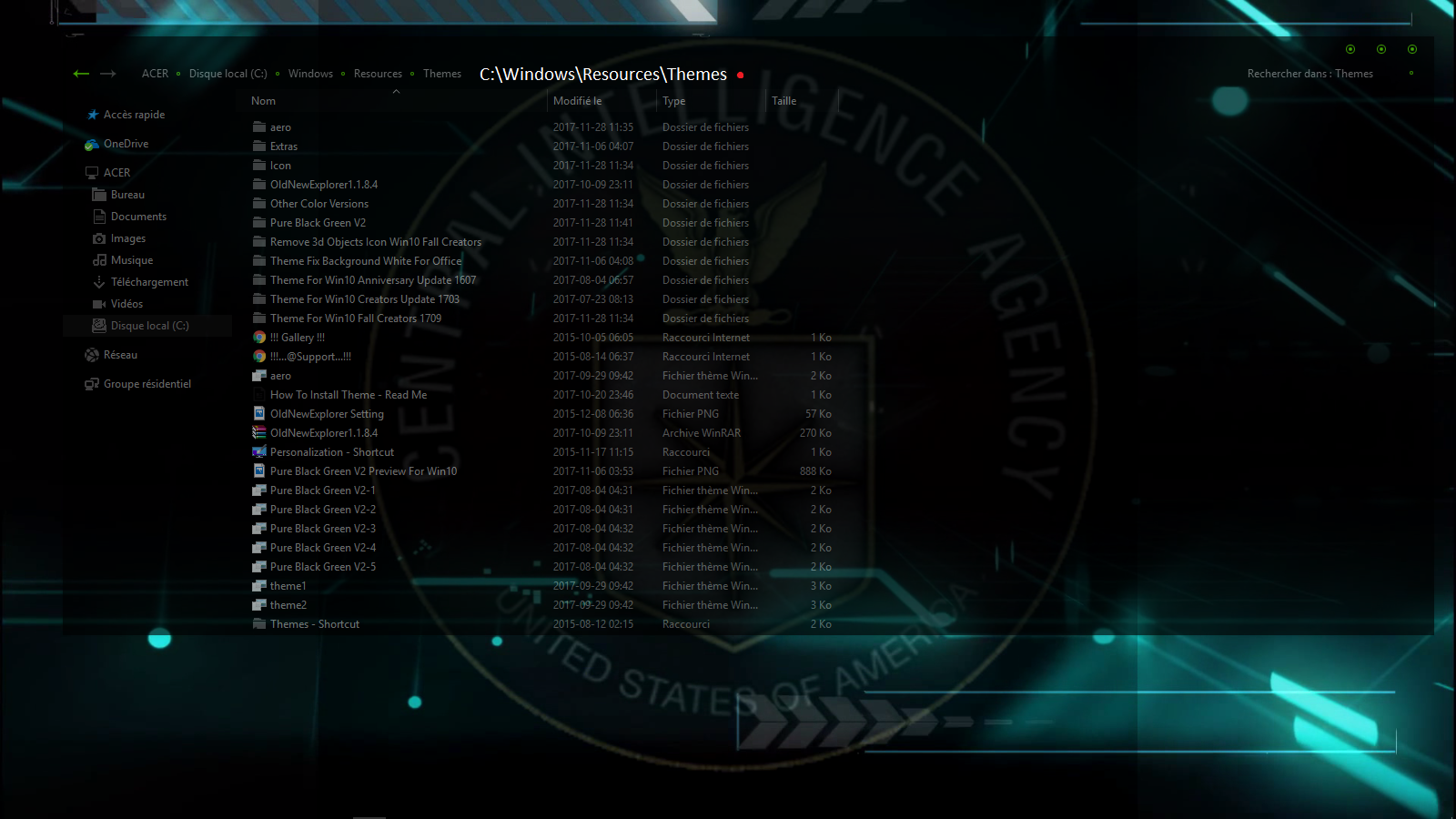Click the '888 Ko' size value
The width and height of the screenshot is (1456, 819).
815,471
